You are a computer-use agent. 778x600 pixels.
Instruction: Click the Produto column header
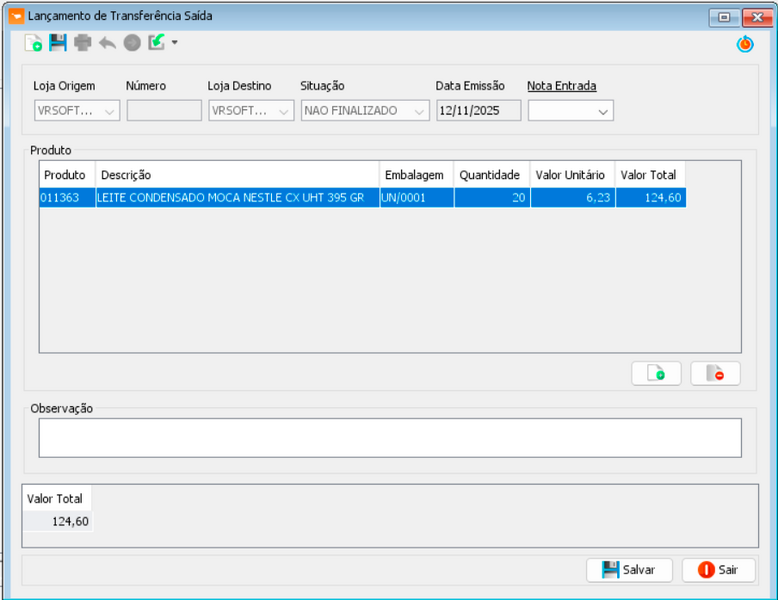point(67,175)
